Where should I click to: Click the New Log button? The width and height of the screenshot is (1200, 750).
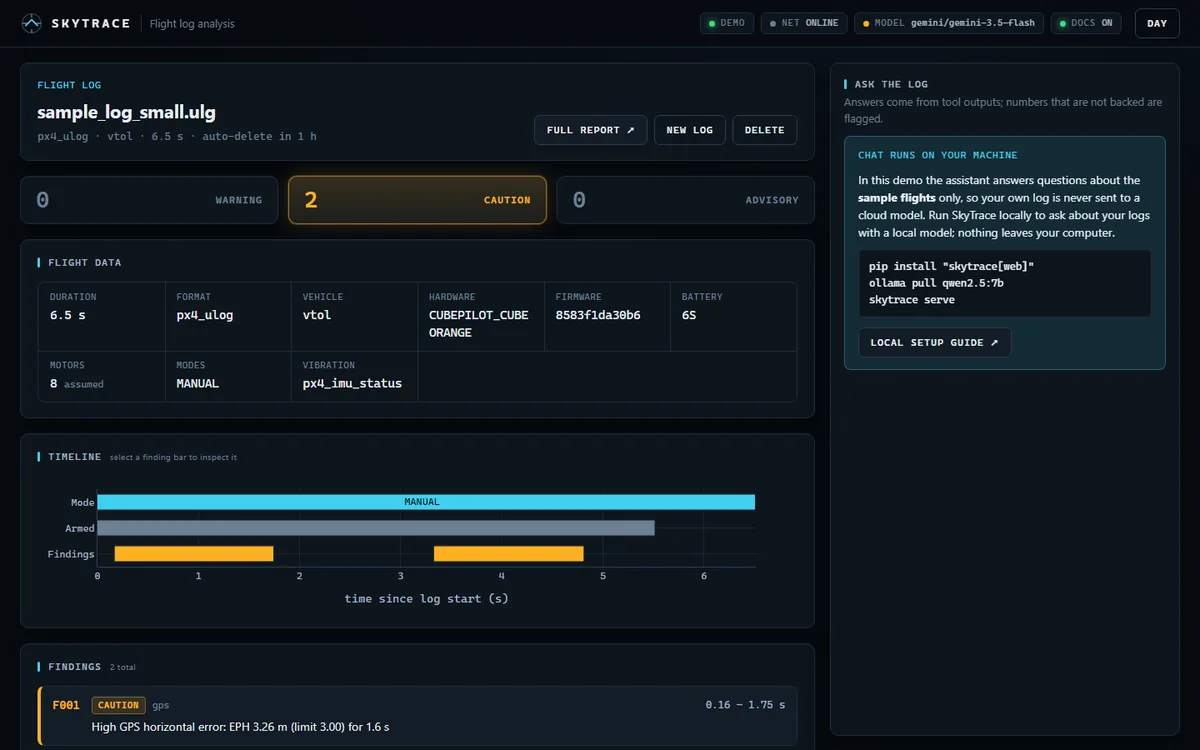click(x=690, y=130)
